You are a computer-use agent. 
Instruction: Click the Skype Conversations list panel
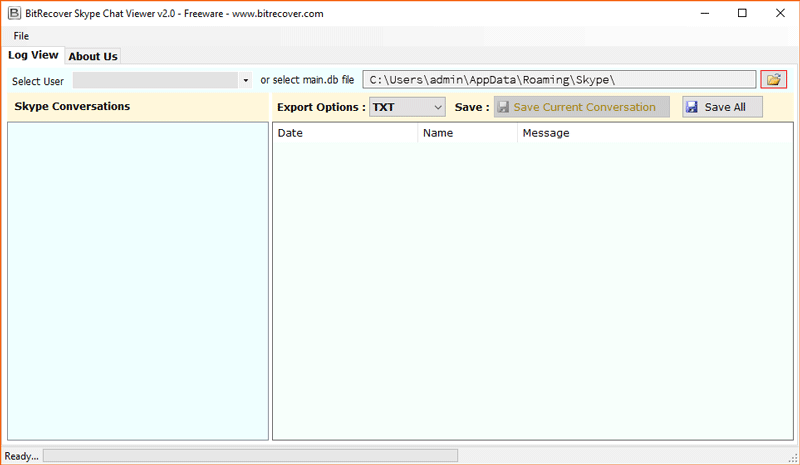click(138, 281)
